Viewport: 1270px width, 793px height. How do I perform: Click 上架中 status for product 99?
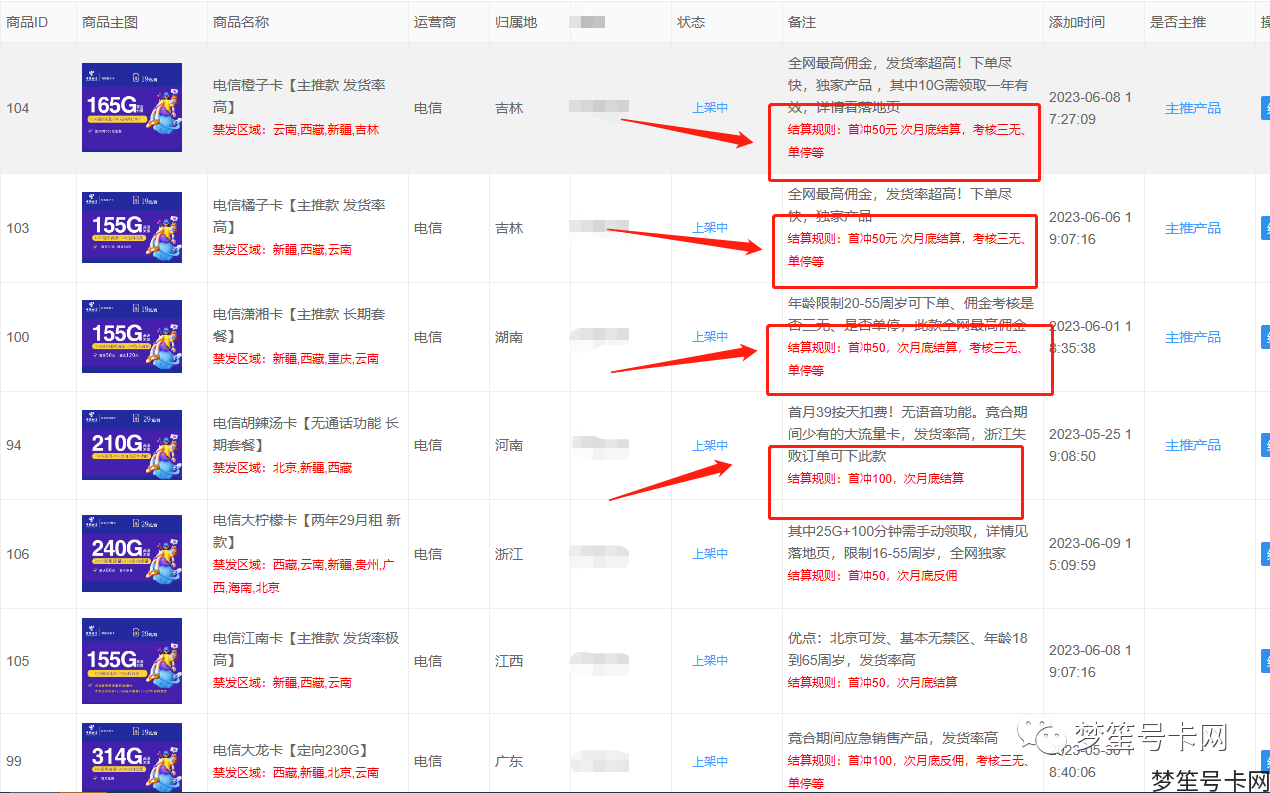tap(710, 761)
